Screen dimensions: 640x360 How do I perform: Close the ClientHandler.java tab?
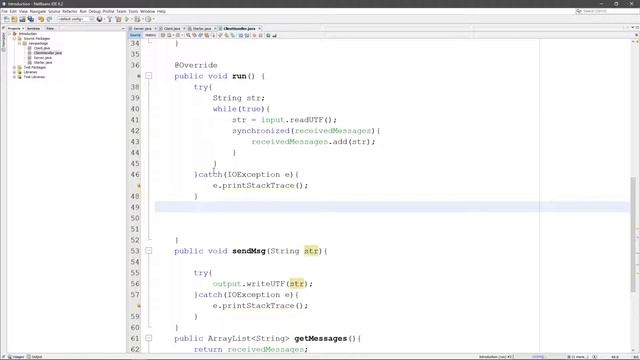260,29
